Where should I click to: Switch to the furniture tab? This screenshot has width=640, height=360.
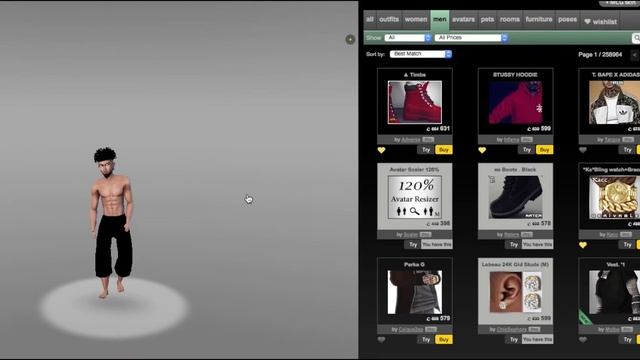(539, 20)
